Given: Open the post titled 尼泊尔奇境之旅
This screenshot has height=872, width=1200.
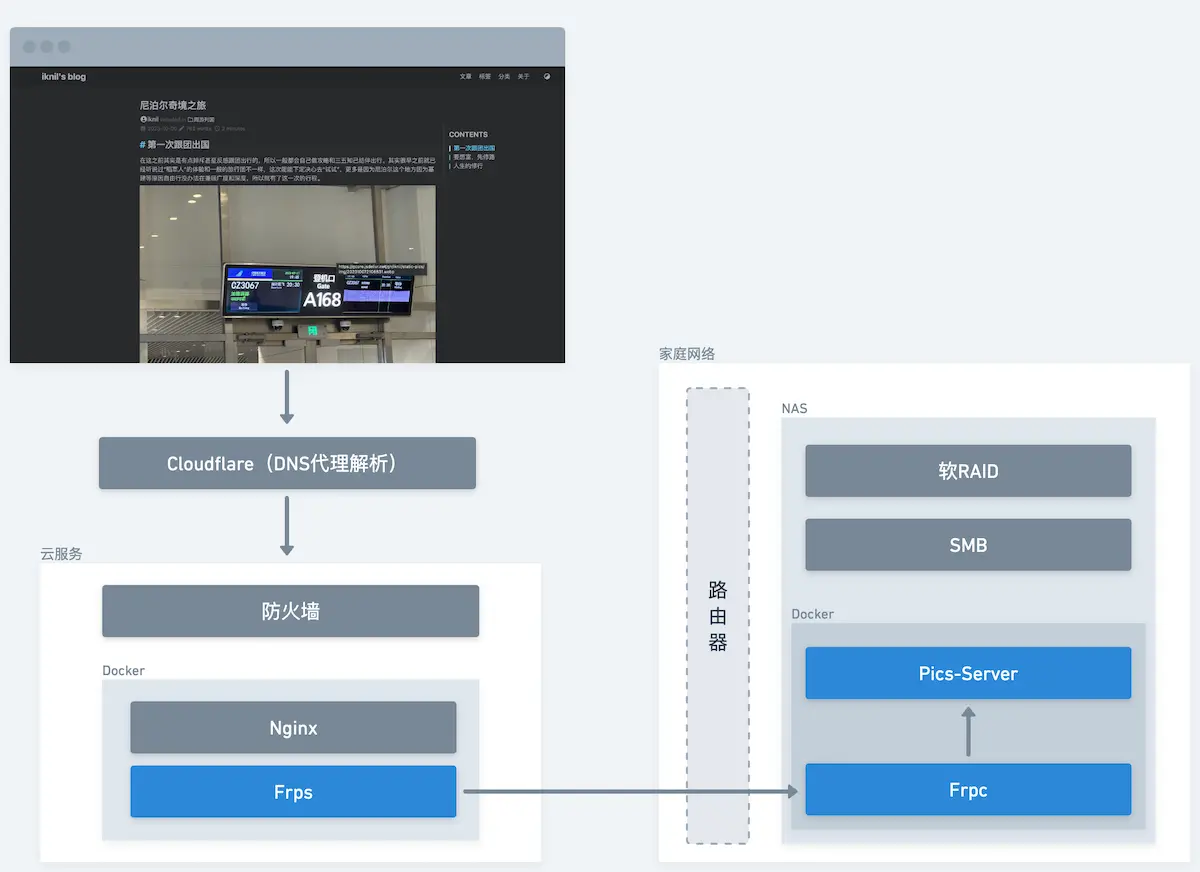Looking at the screenshot, I should pos(175,106).
